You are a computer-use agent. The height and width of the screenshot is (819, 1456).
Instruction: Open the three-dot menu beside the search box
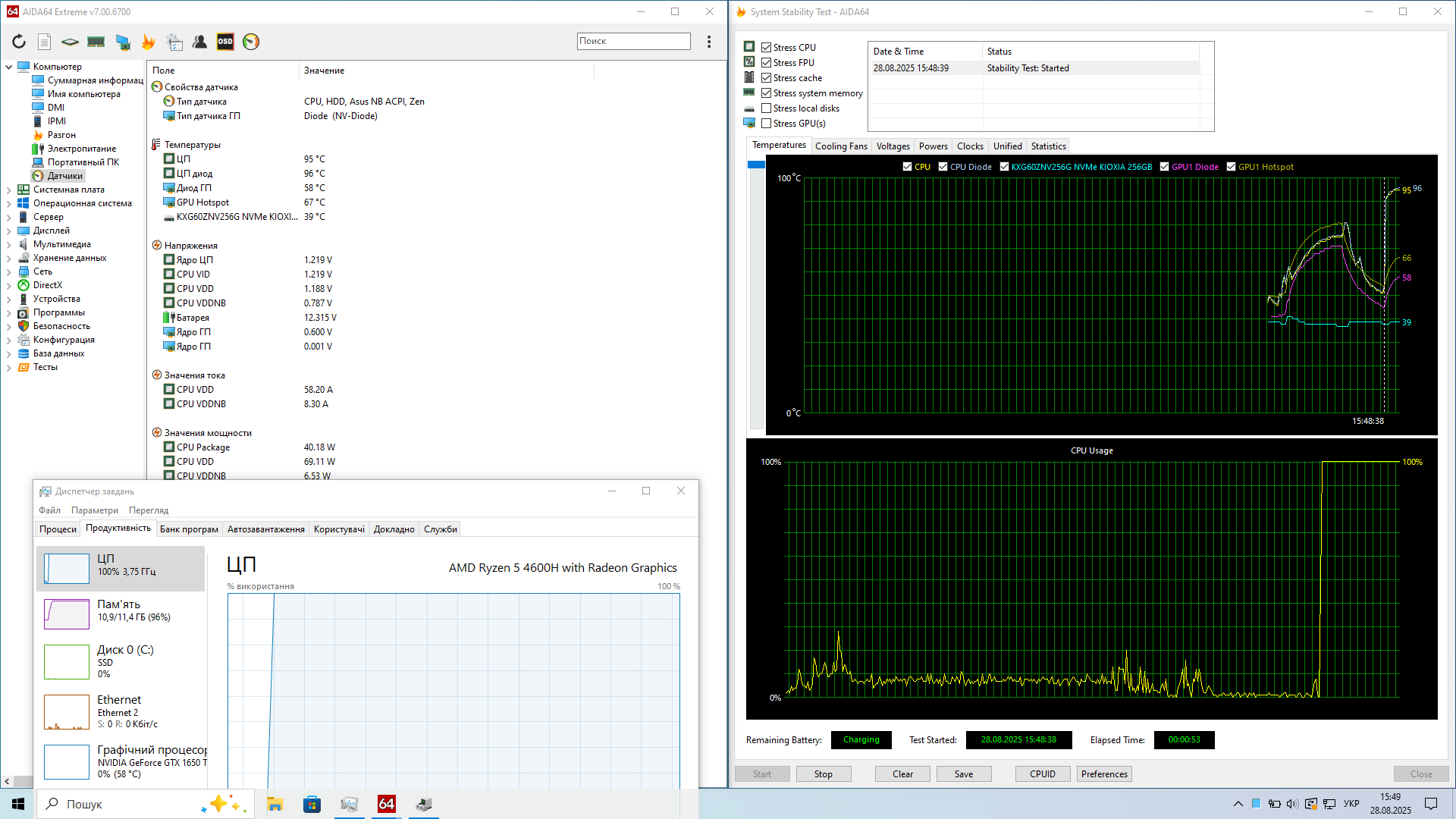(x=709, y=42)
